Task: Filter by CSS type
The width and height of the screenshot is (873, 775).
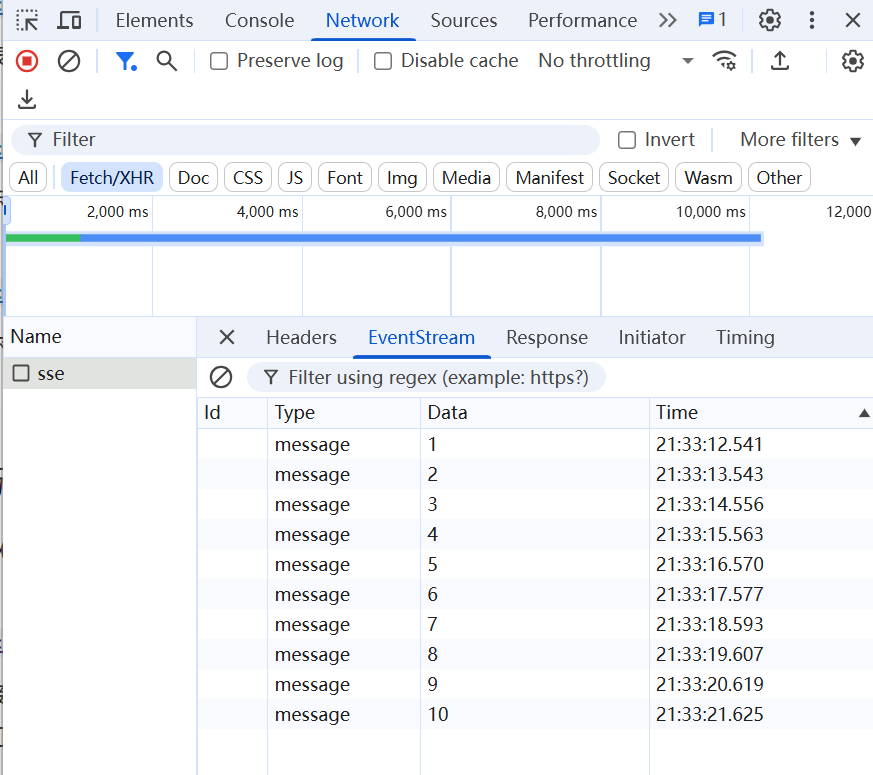Action: coord(248,178)
